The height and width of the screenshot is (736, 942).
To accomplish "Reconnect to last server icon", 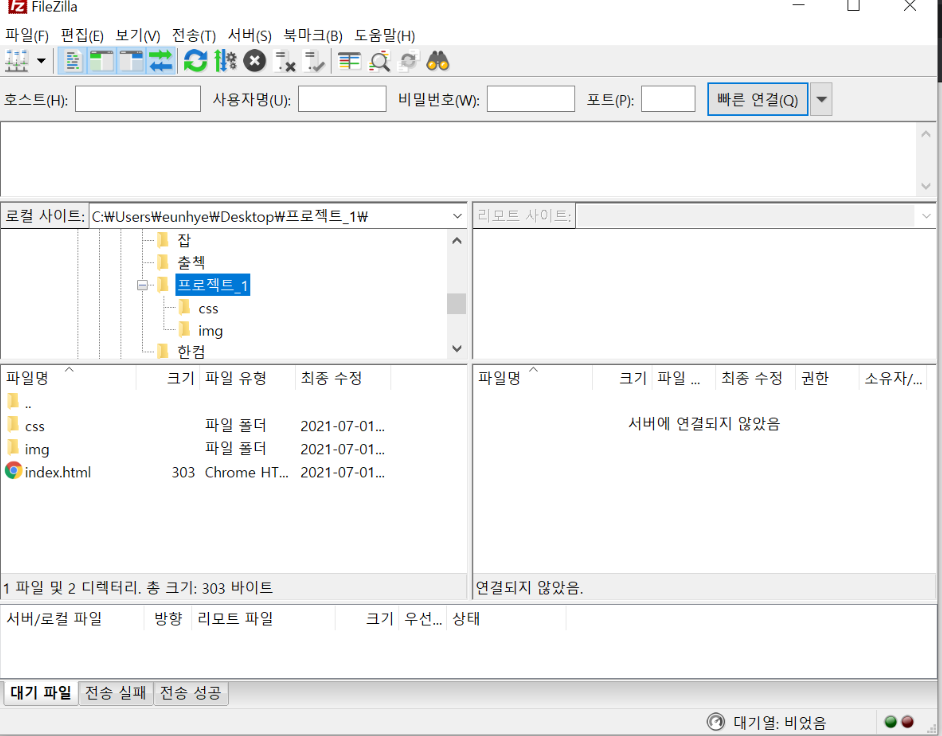I will (314, 61).
